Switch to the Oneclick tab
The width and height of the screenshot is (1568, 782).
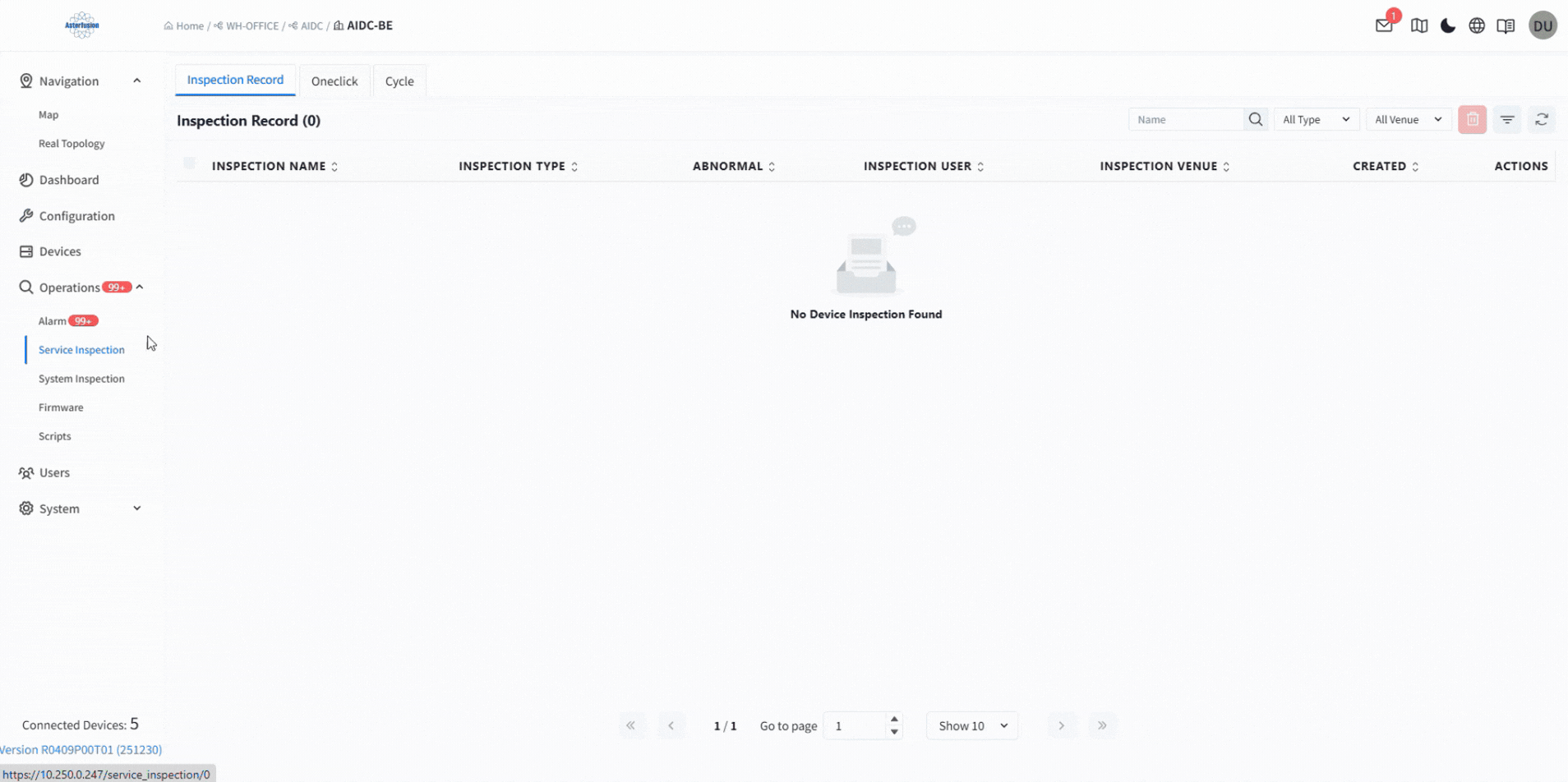334,81
